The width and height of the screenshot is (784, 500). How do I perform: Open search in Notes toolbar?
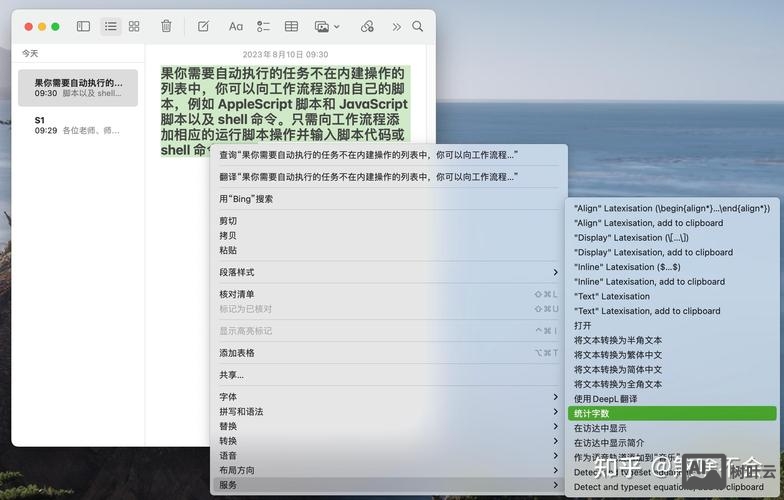tap(418, 26)
